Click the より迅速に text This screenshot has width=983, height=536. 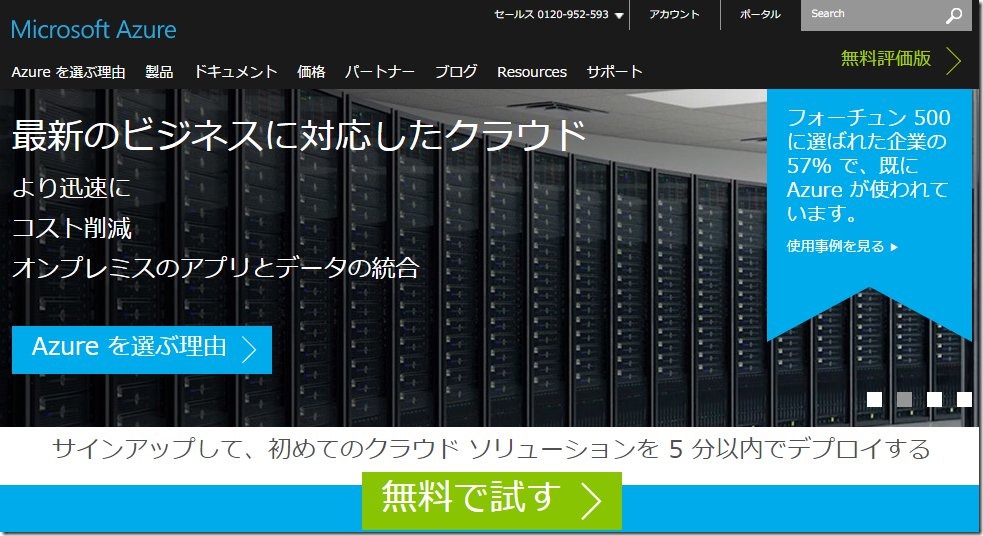[71, 188]
